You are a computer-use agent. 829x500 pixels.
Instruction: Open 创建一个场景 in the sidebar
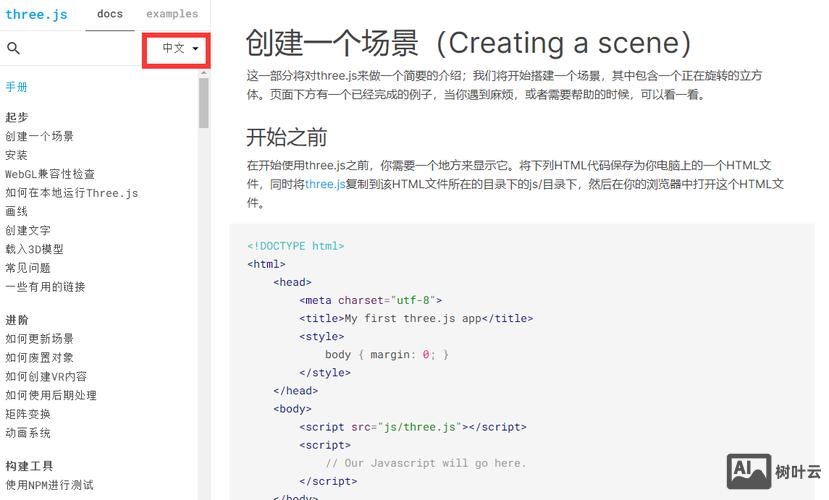point(39,136)
